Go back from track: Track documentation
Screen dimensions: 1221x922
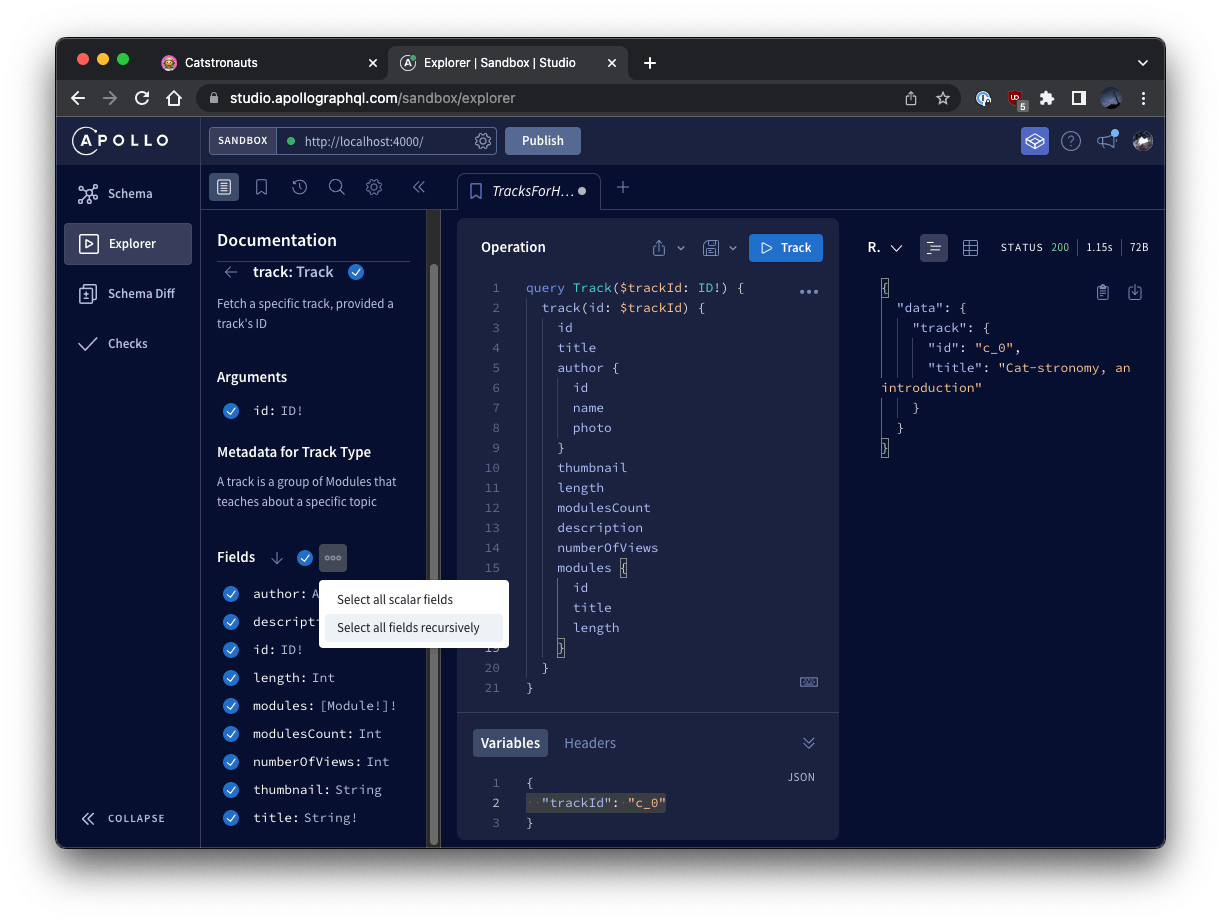click(231, 272)
